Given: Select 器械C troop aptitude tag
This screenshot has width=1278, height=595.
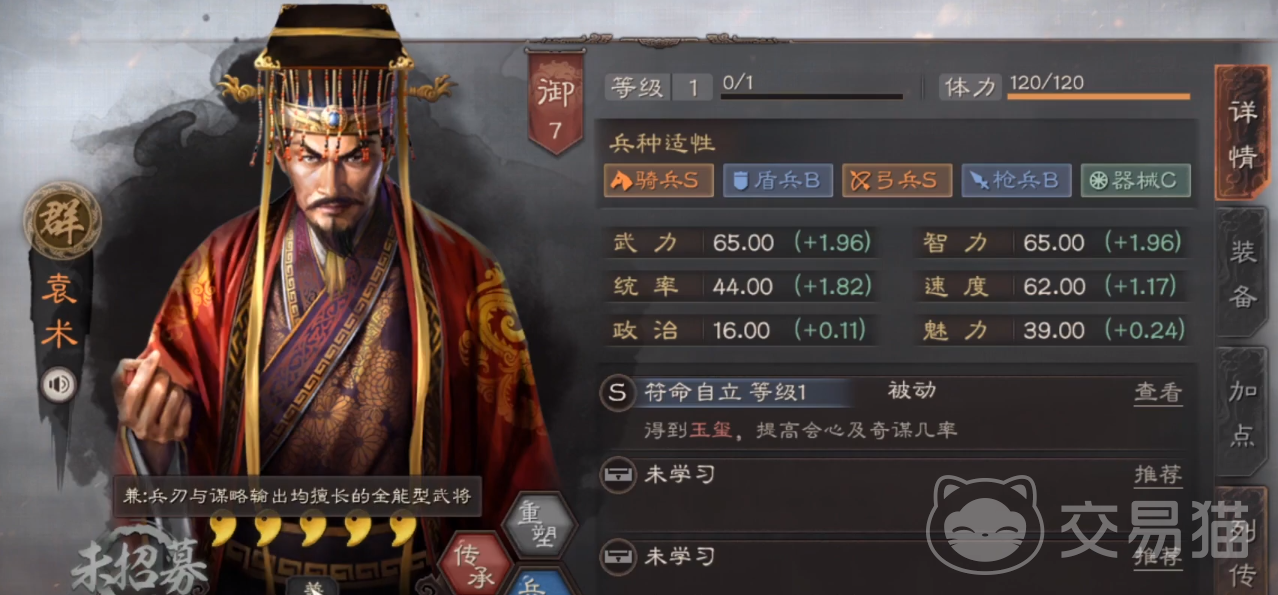Looking at the screenshot, I should click(x=1135, y=180).
